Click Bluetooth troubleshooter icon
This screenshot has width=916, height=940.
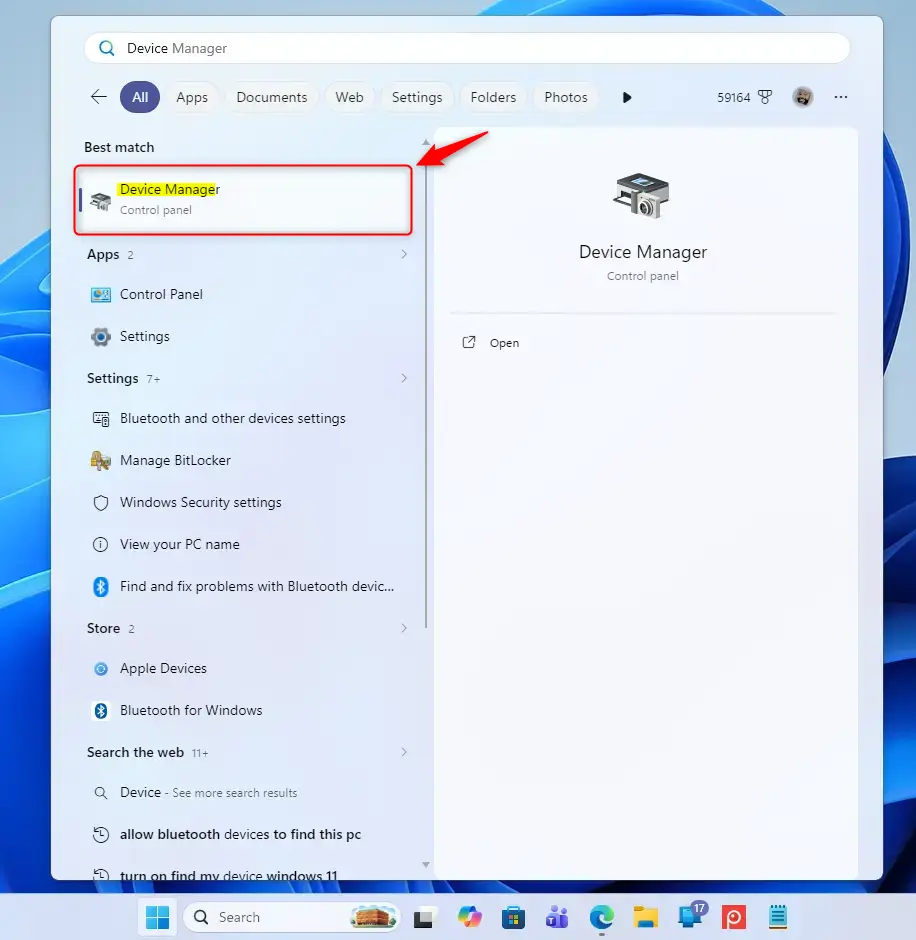[101, 586]
